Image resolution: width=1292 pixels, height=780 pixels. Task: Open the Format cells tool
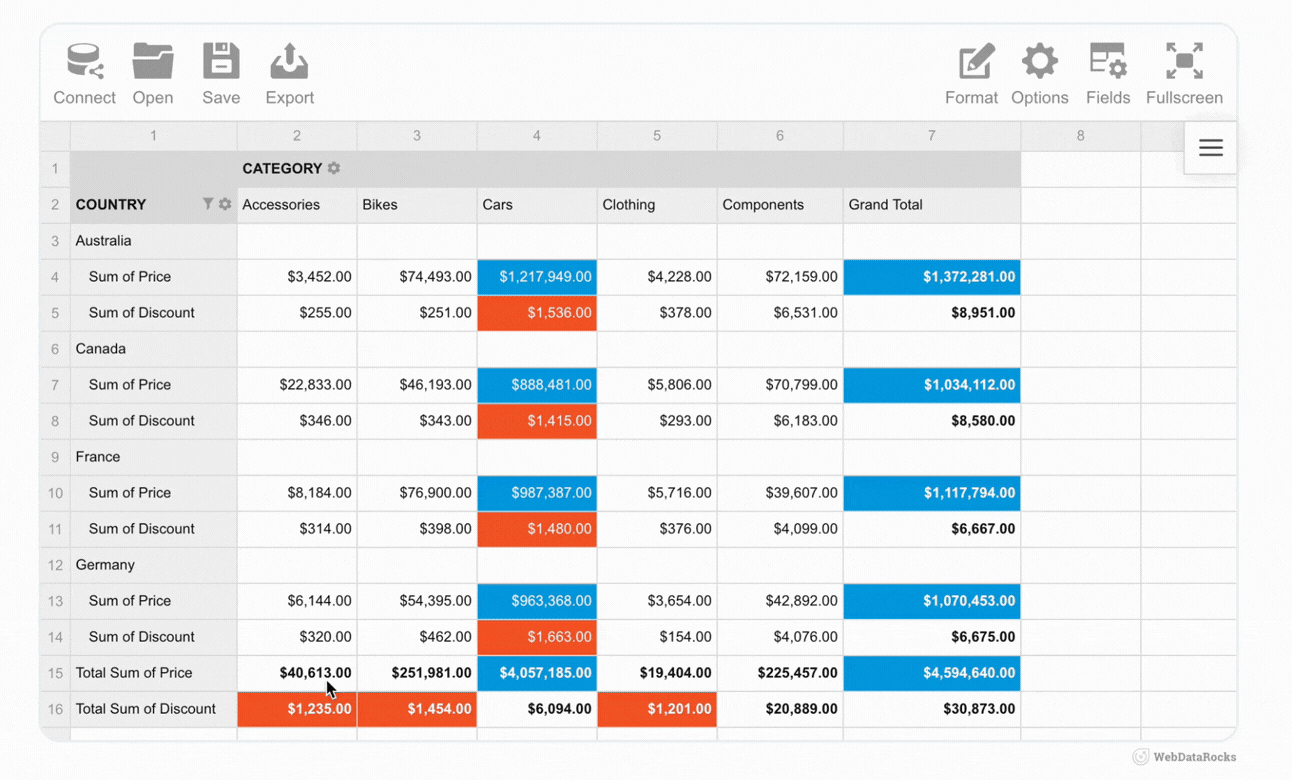click(974, 62)
